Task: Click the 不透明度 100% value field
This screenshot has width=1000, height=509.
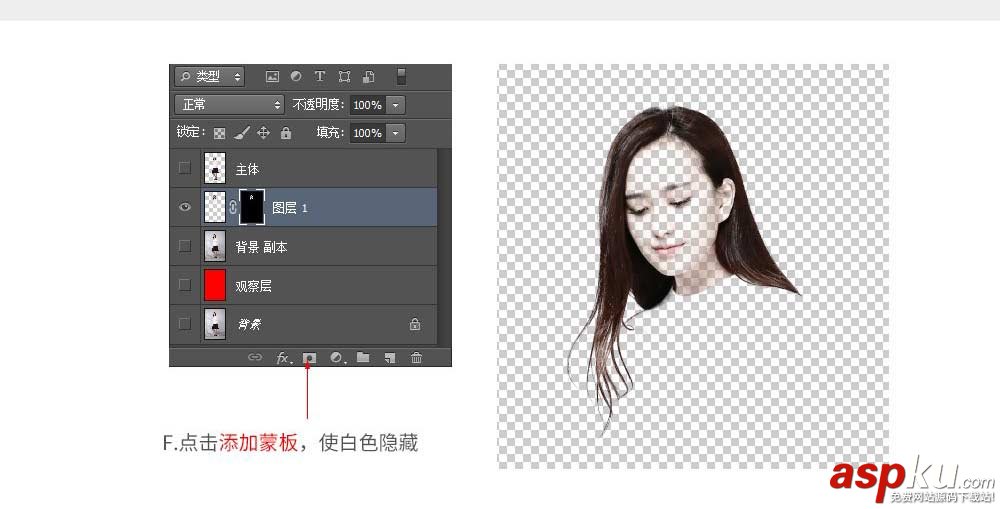Action: pos(368,105)
